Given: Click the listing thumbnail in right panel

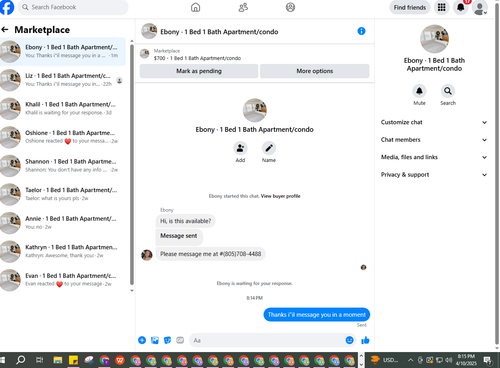Looking at the screenshot, I should [x=434, y=39].
